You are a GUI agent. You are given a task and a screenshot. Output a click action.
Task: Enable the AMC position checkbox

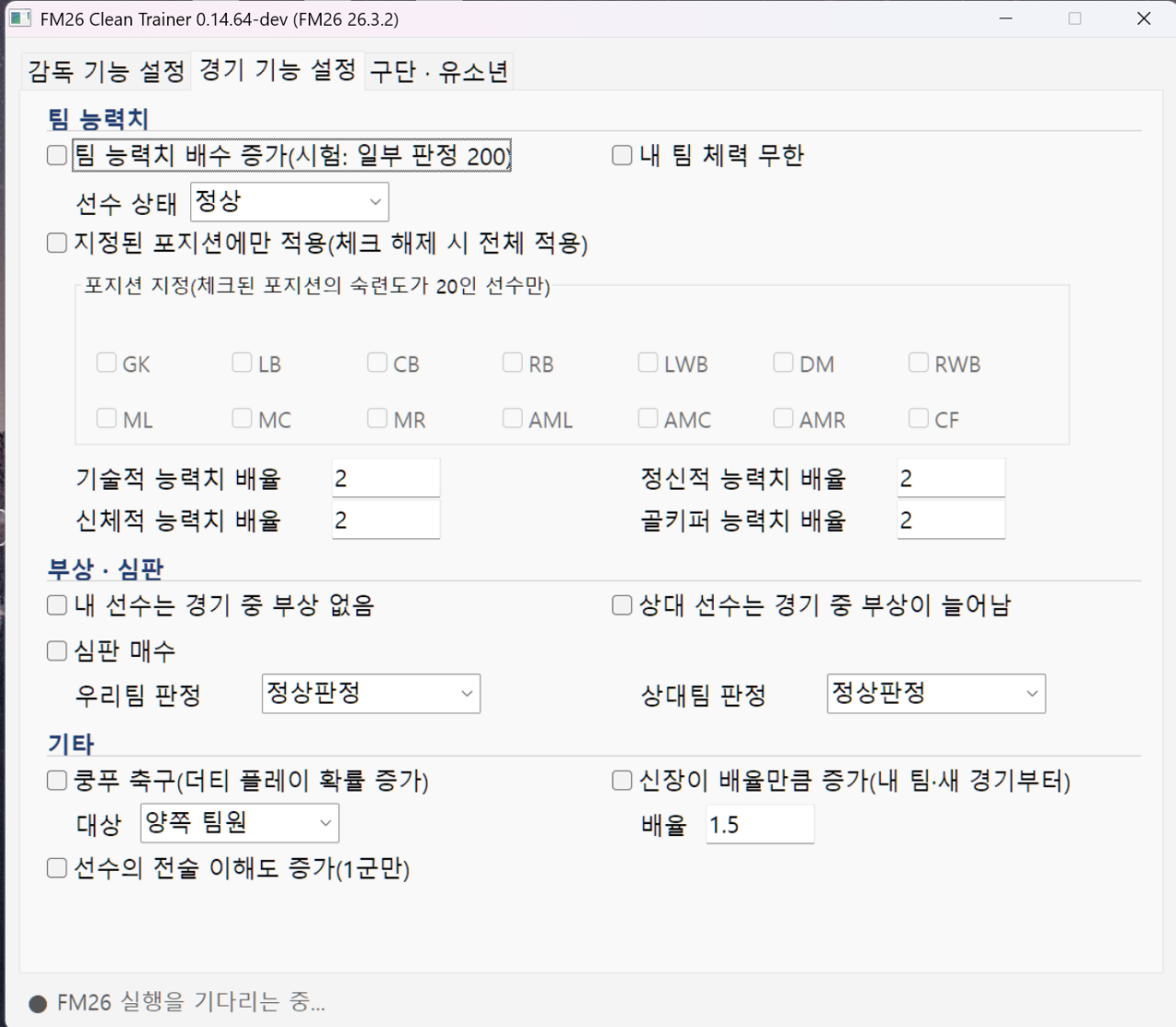pos(648,418)
